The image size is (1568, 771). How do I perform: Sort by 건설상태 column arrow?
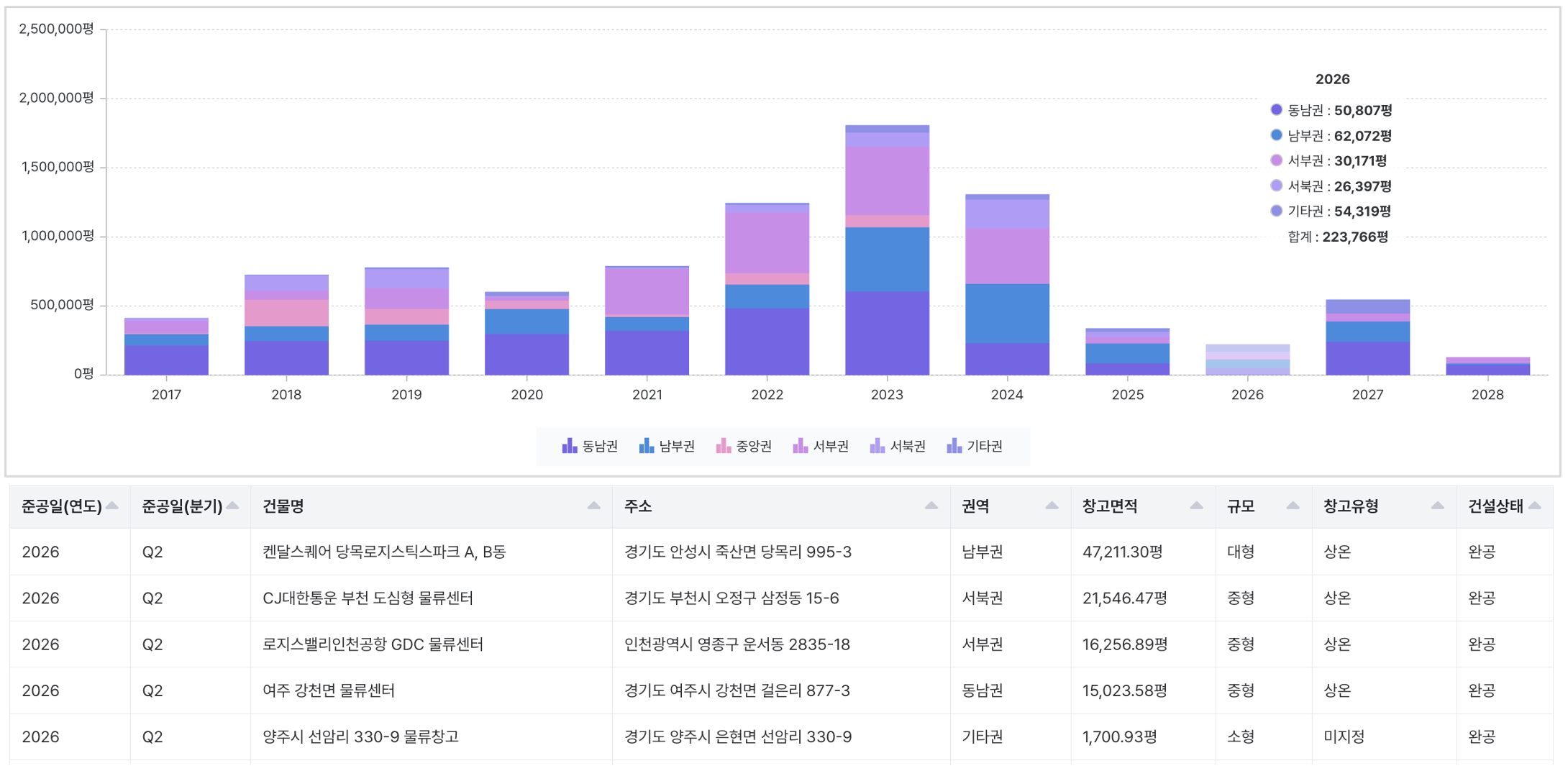click(1534, 506)
